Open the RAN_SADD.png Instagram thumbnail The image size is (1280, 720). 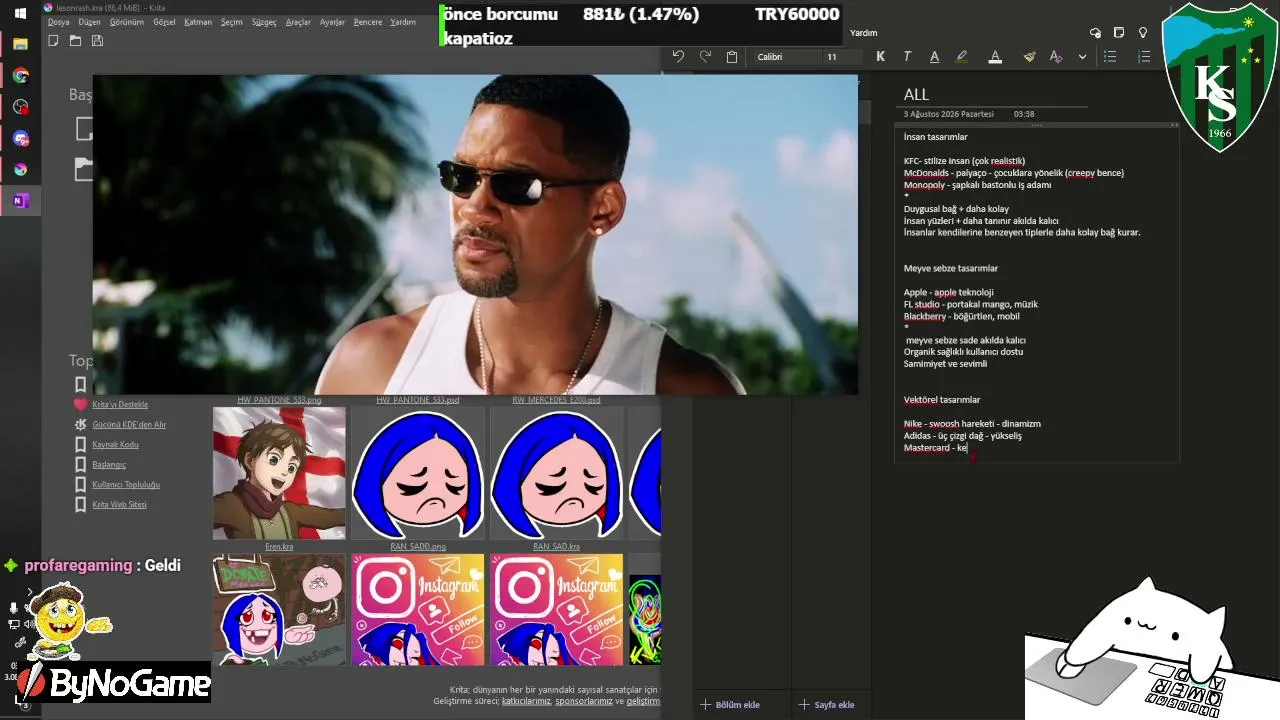point(418,610)
